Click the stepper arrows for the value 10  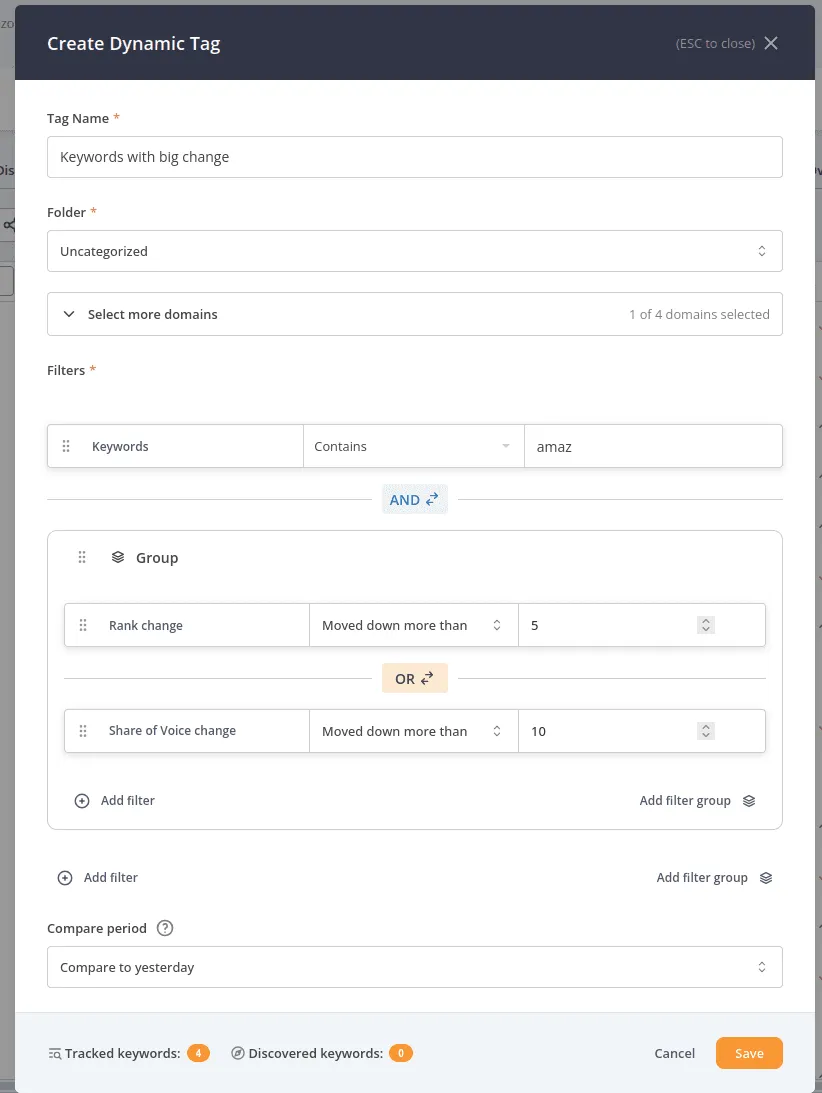pos(706,731)
